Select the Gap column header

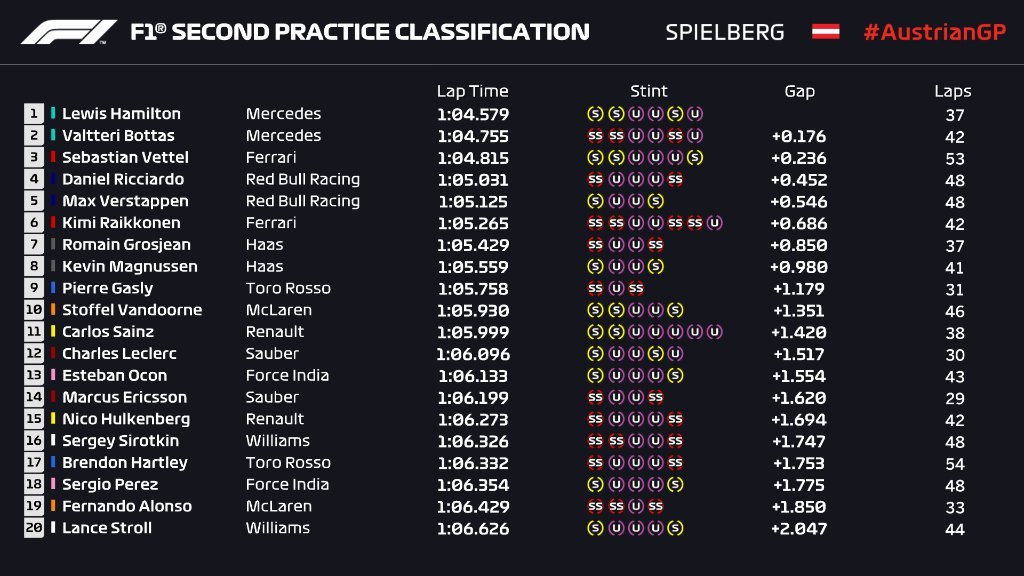tap(799, 91)
